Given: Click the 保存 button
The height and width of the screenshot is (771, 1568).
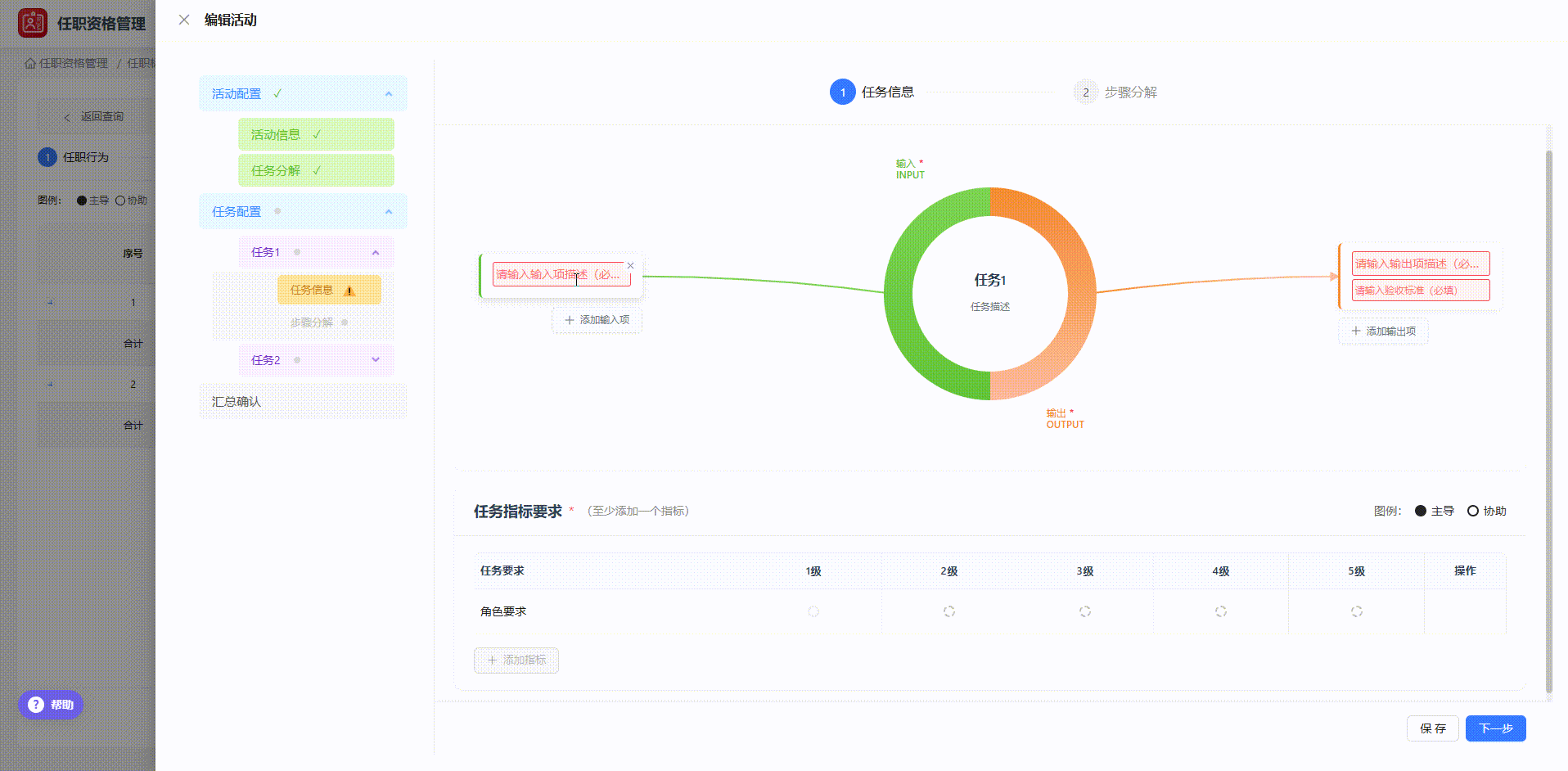Looking at the screenshot, I should [1432, 728].
